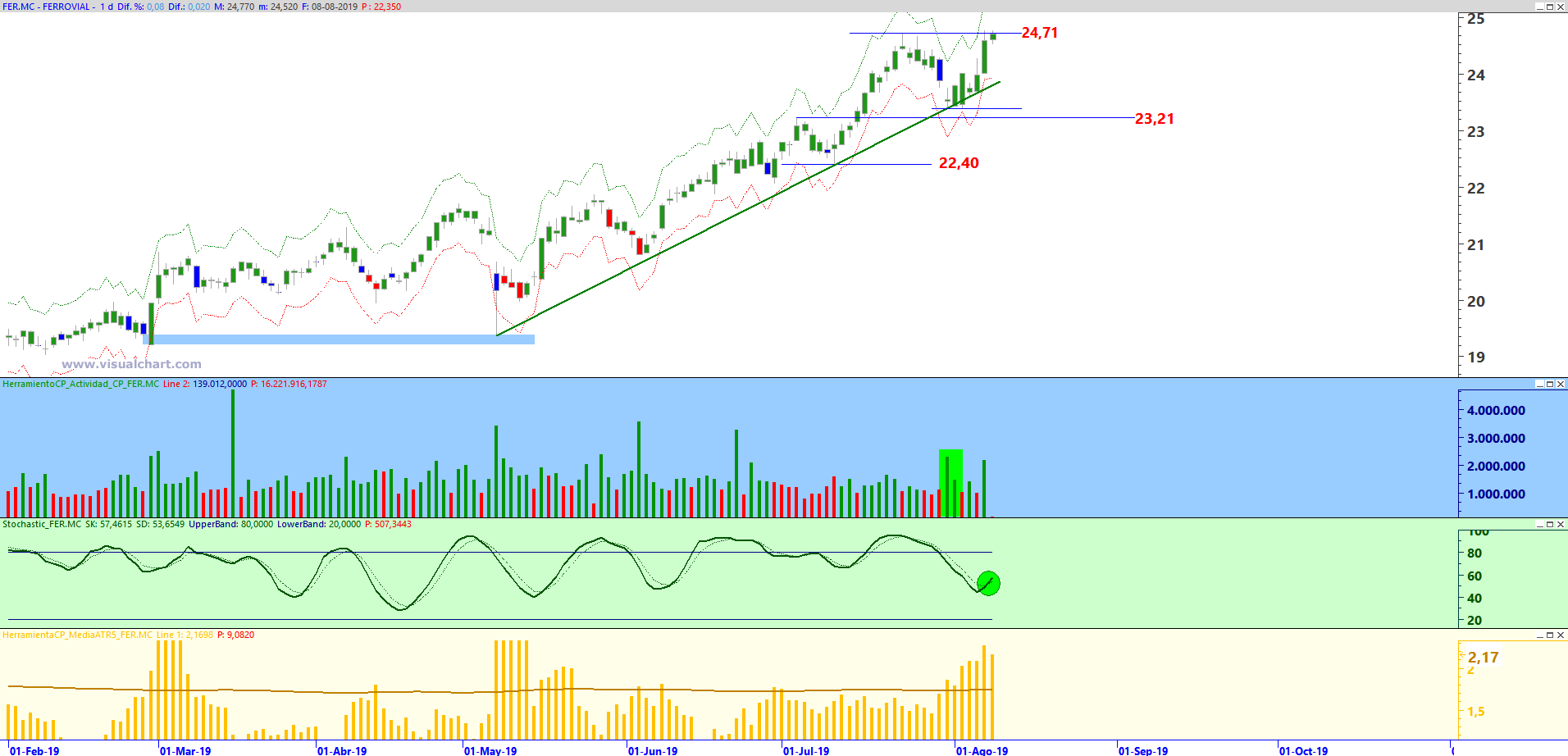Click the 01-Feb-19 date label
Screen dimensions: 1568x756
(x=34, y=750)
